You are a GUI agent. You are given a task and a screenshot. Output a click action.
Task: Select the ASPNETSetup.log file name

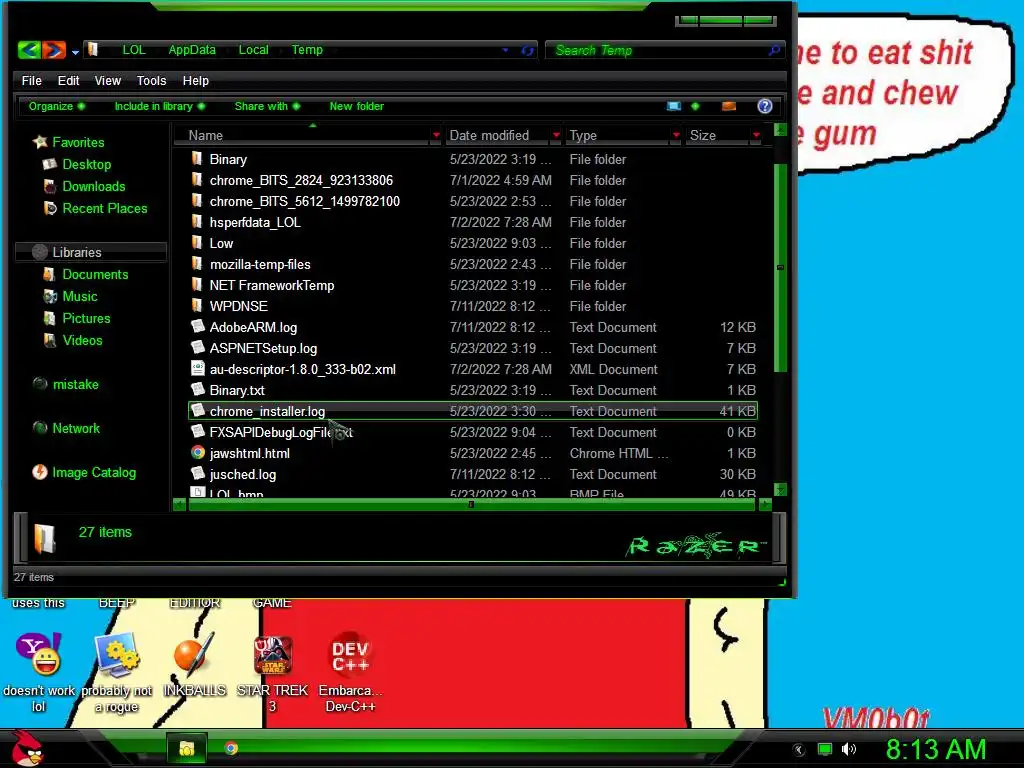[263, 348]
